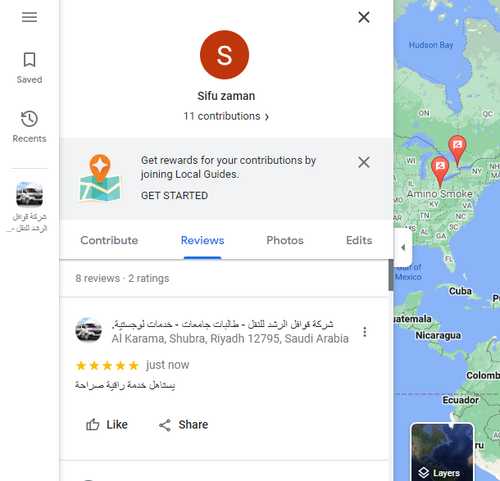Click the Sifu zaman name text
The image size is (500, 481).
click(226, 96)
